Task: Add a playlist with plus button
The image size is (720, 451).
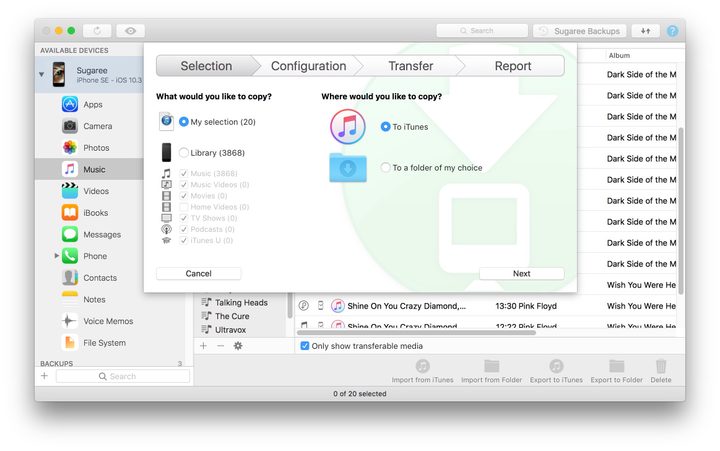Action: coord(203,345)
